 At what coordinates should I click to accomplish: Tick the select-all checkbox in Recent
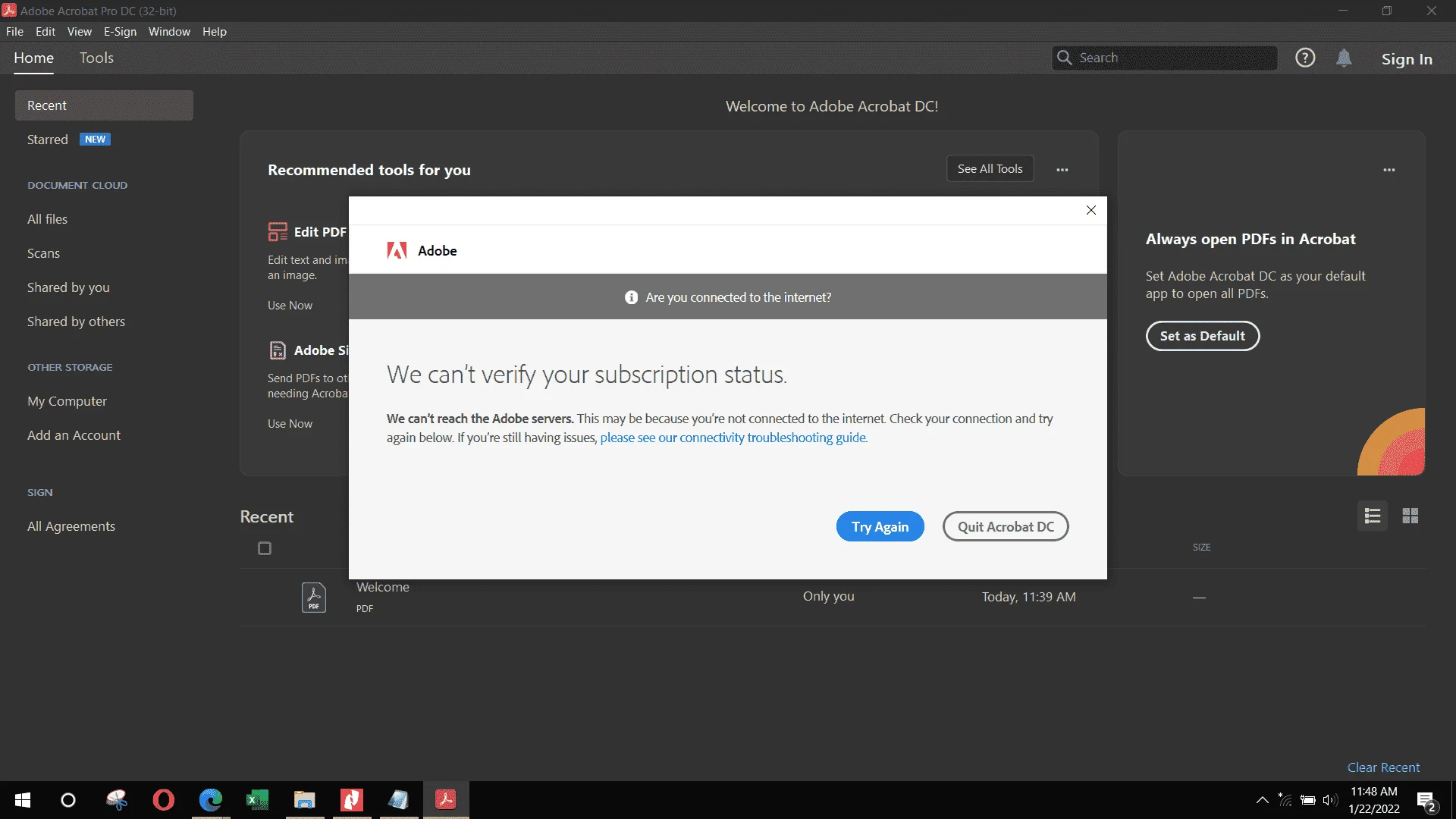pos(265,548)
